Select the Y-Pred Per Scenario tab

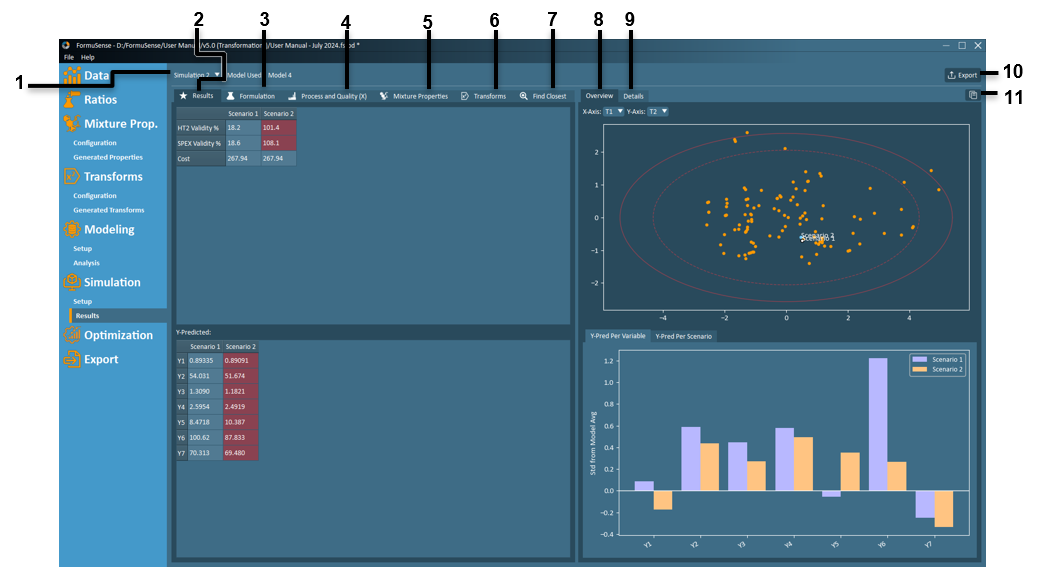(x=683, y=336)
